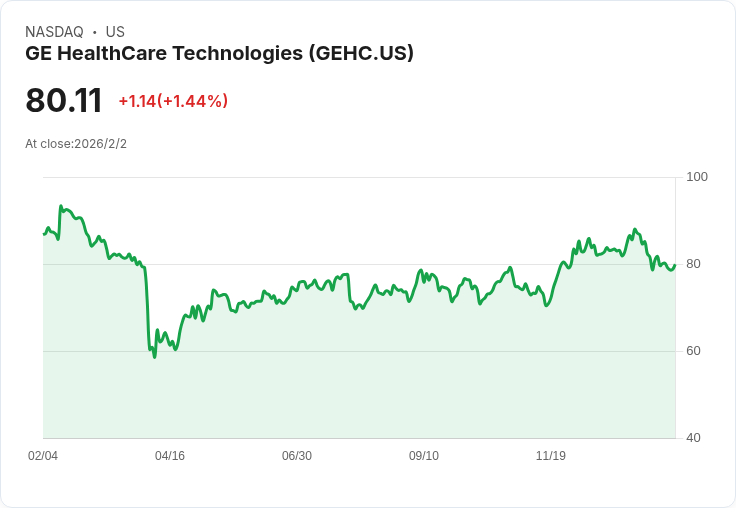Open the GE HealthCare Technologies (GEHC.US) title
The image size is (736, 508).
pos(219,54)
